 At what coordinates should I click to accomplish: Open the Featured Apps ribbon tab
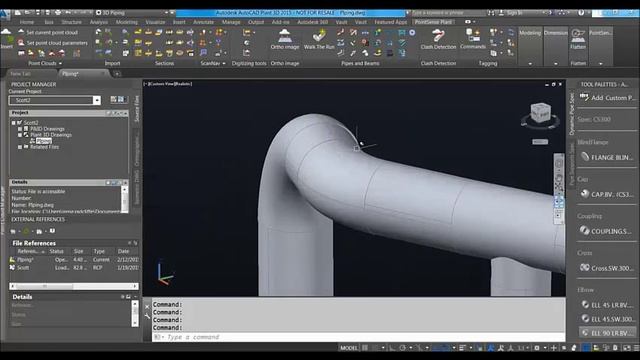391,22
